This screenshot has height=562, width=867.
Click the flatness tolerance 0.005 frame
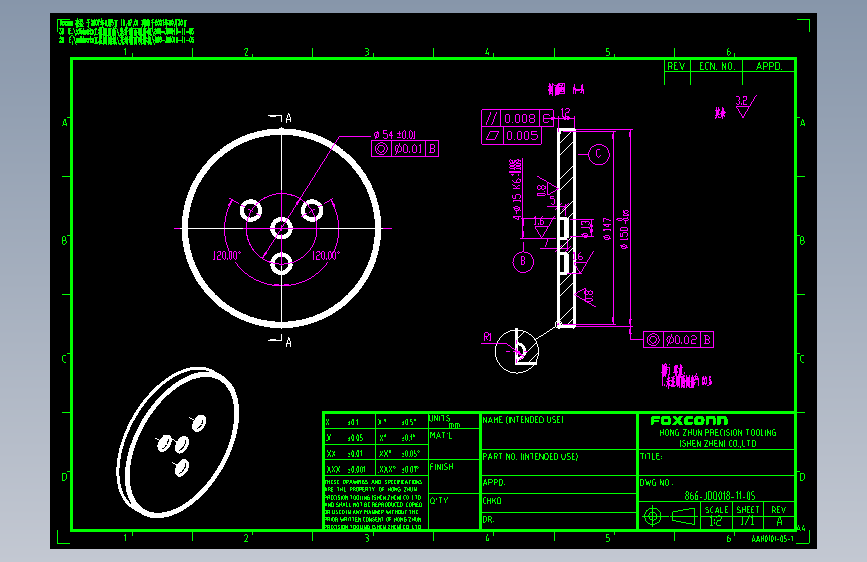[511, 136]
